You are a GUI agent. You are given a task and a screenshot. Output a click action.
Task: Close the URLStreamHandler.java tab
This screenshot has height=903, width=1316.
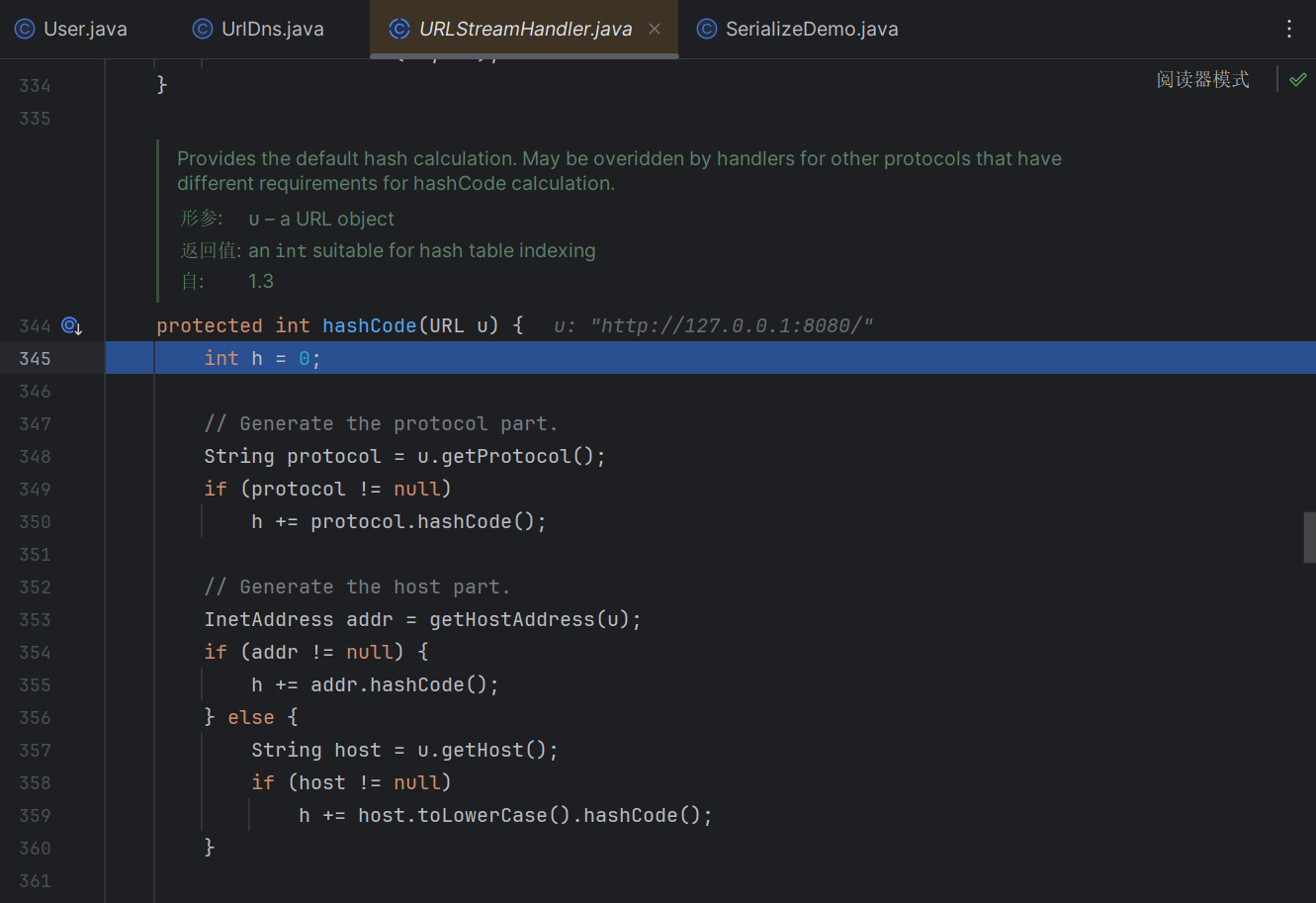pyautogui.click(x=655, y=29)
